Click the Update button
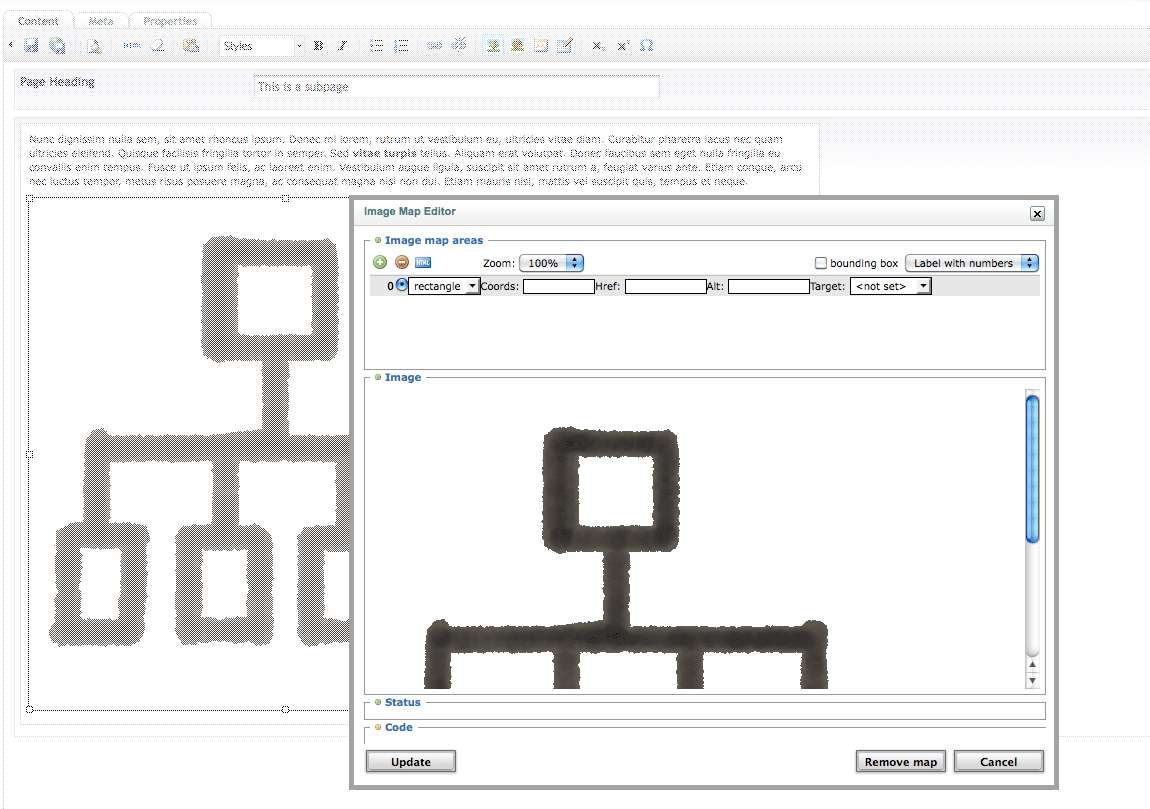This screenshot has height=809, width=1150. (411, 761)
